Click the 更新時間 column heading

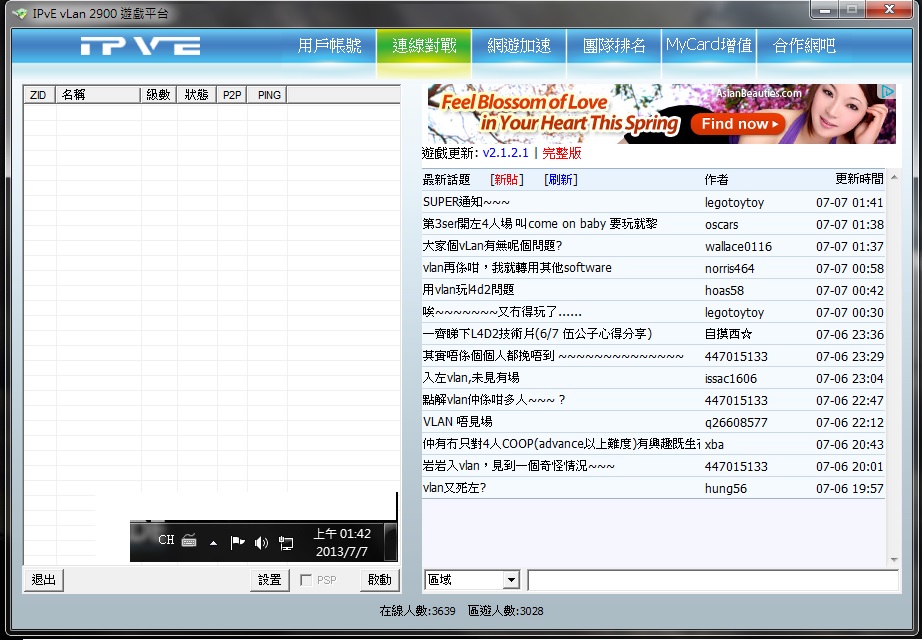[x=859, y=179]
